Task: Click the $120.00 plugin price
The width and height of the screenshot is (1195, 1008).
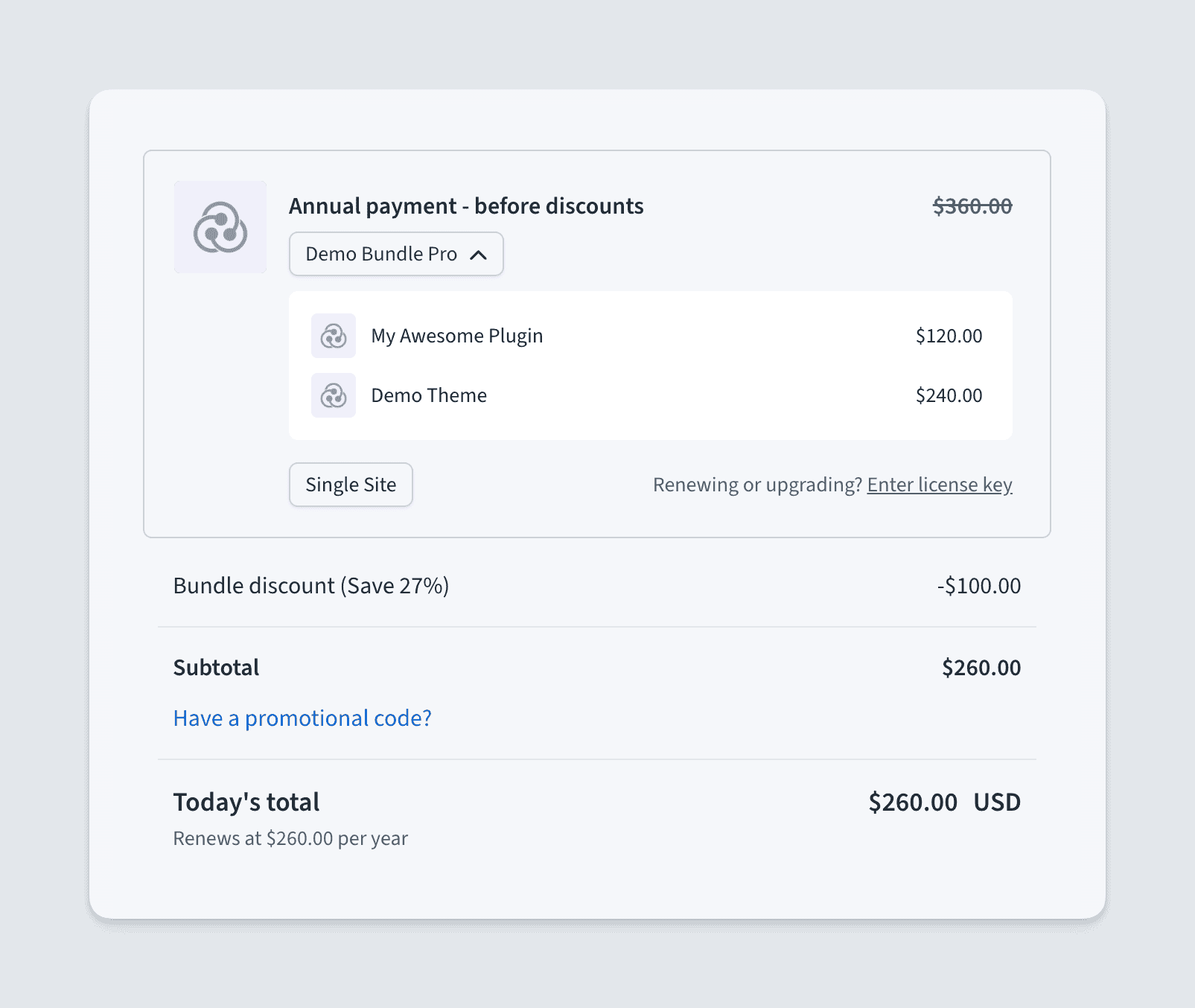Action: click(949, 336)
